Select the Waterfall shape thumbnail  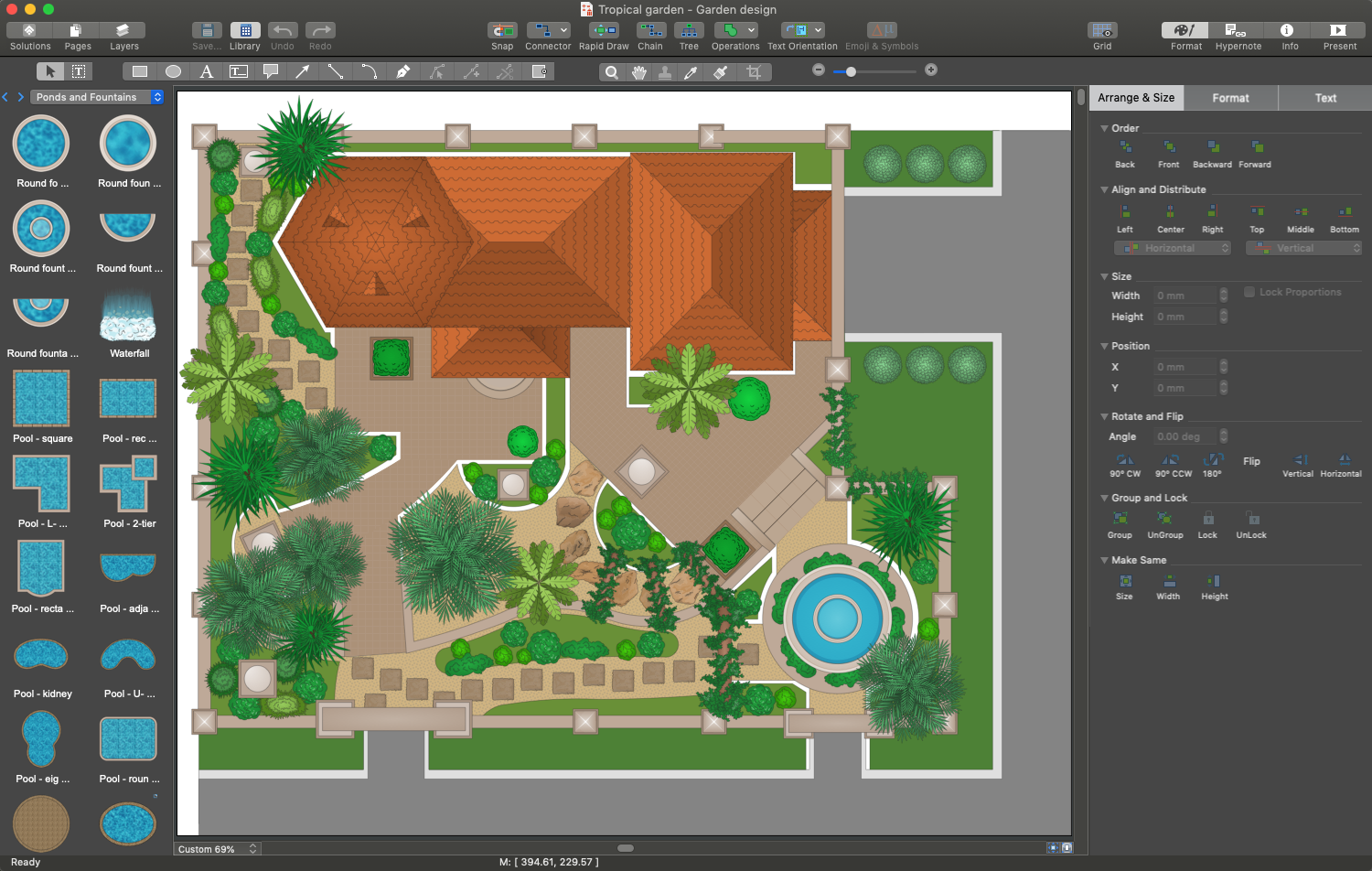128,317
